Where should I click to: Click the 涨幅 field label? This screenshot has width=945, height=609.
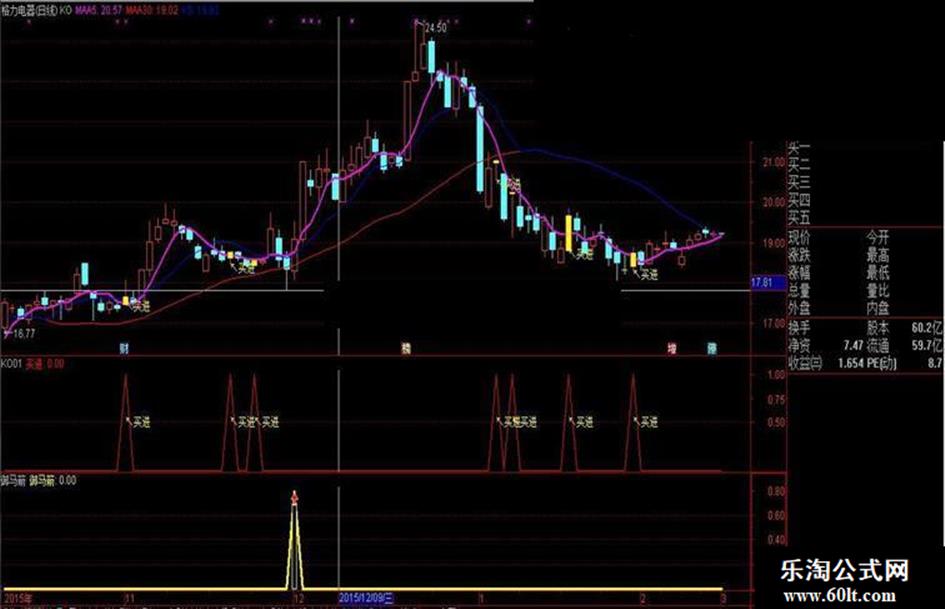[x=799, y=272]
